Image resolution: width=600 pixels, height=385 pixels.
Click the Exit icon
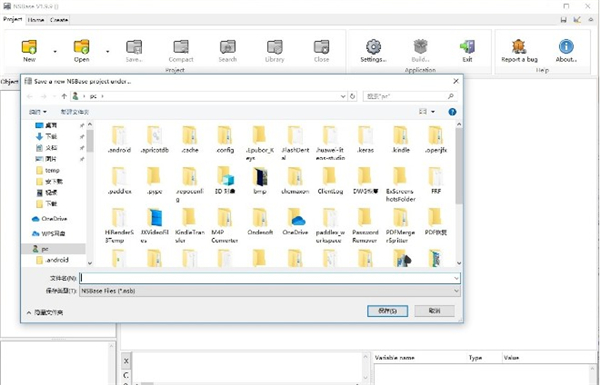pos(467,47)
